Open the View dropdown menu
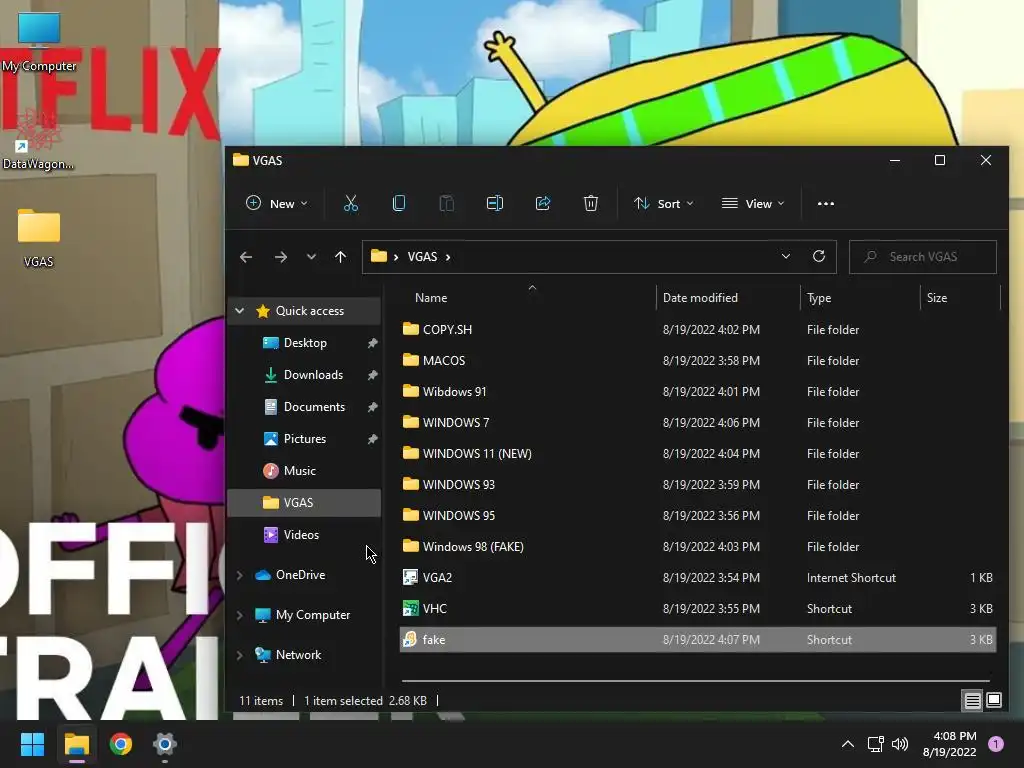 753,204
